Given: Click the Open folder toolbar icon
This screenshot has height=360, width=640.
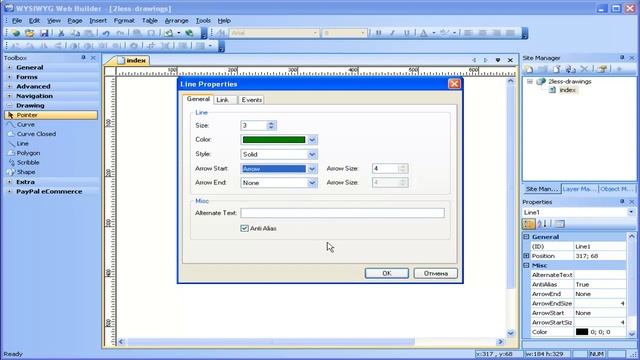Looking at the screenshot, I should 29,33.
